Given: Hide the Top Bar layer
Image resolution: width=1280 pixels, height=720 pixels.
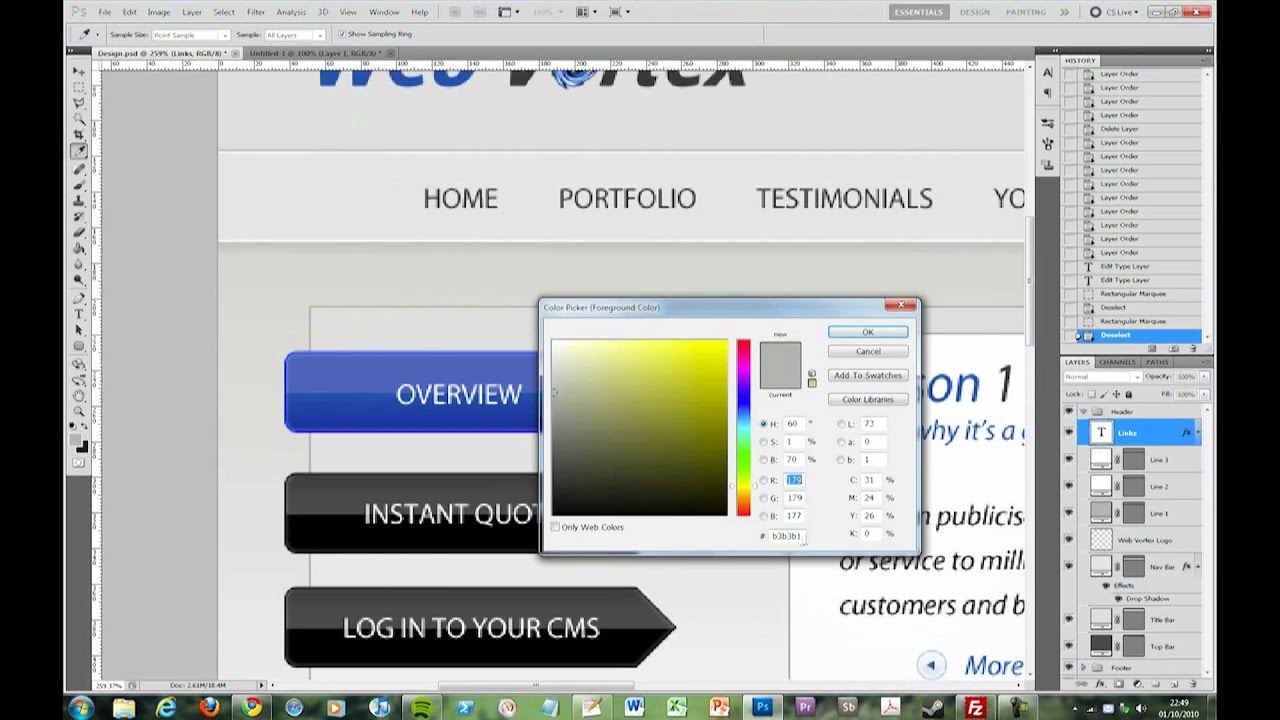Looking at the screenshot, I should 1069,647.
